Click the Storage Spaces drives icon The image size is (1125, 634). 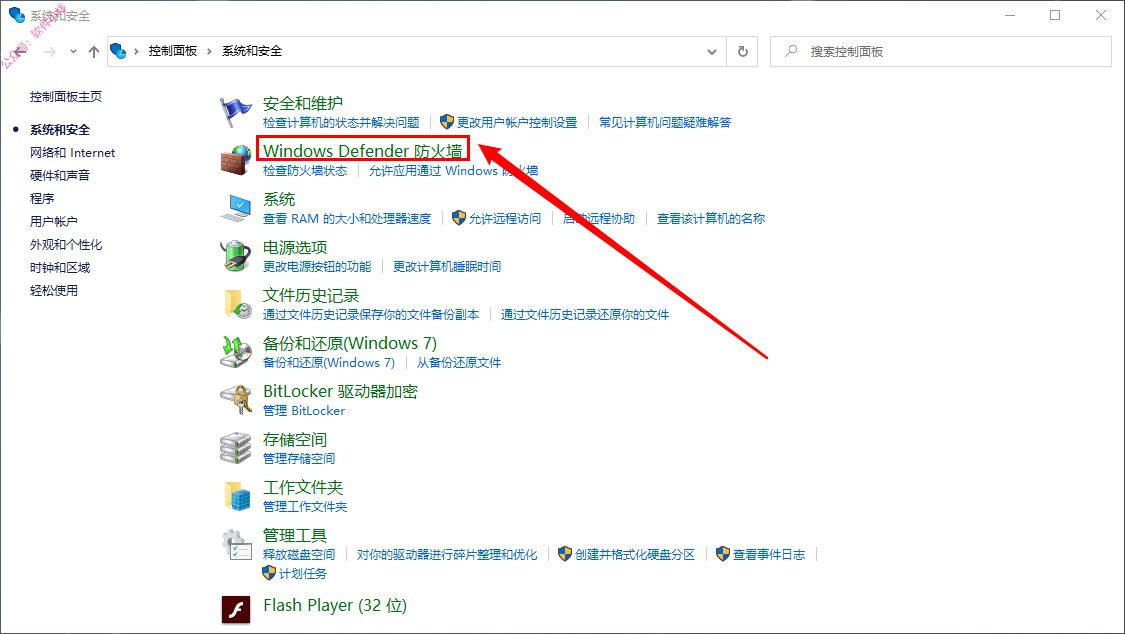tap(235, 448)
